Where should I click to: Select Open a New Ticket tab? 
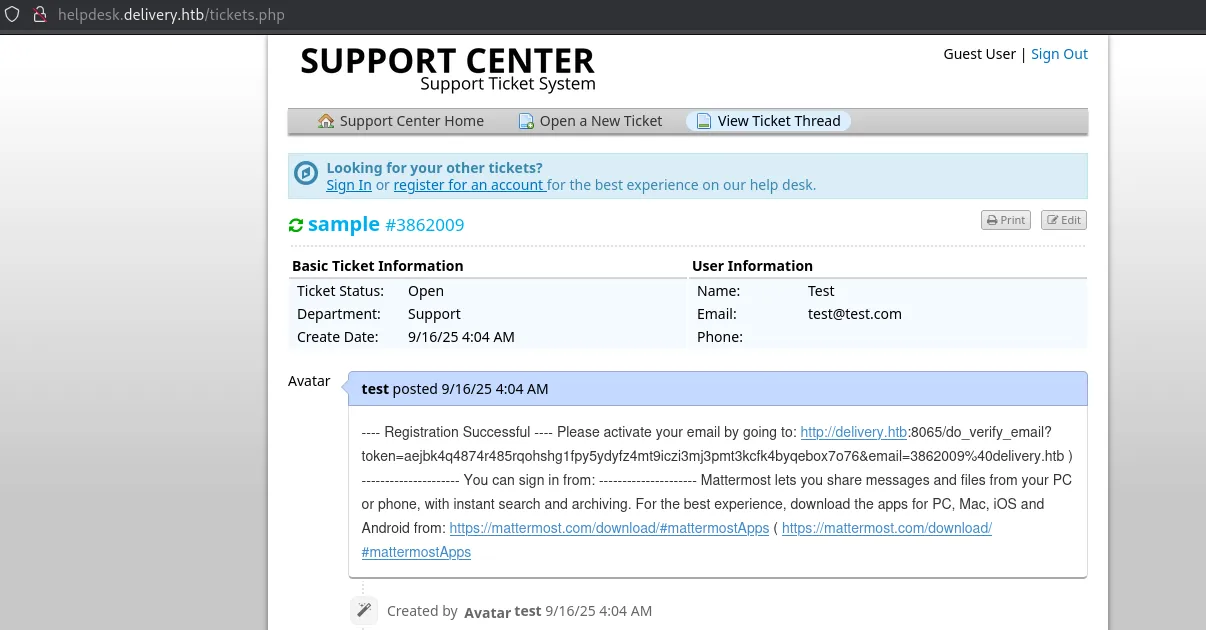(600, 121)
